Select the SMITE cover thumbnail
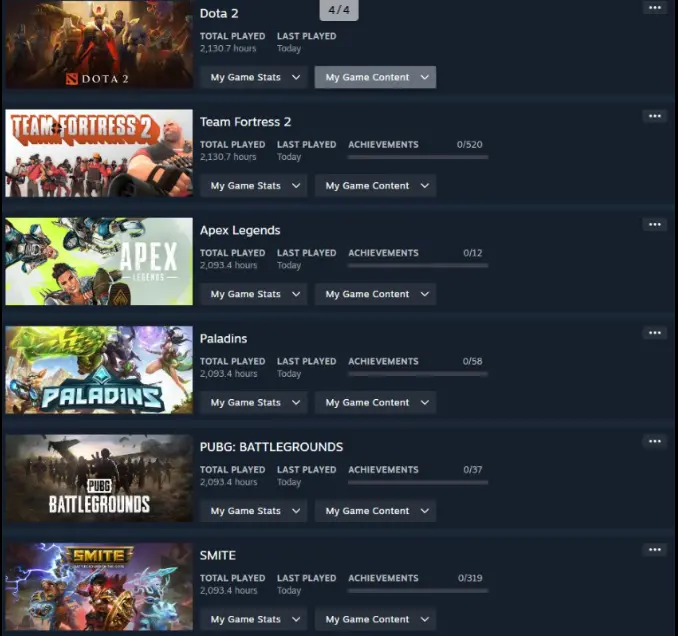This screenshot has height=636, width=678. tap(99, 587)
